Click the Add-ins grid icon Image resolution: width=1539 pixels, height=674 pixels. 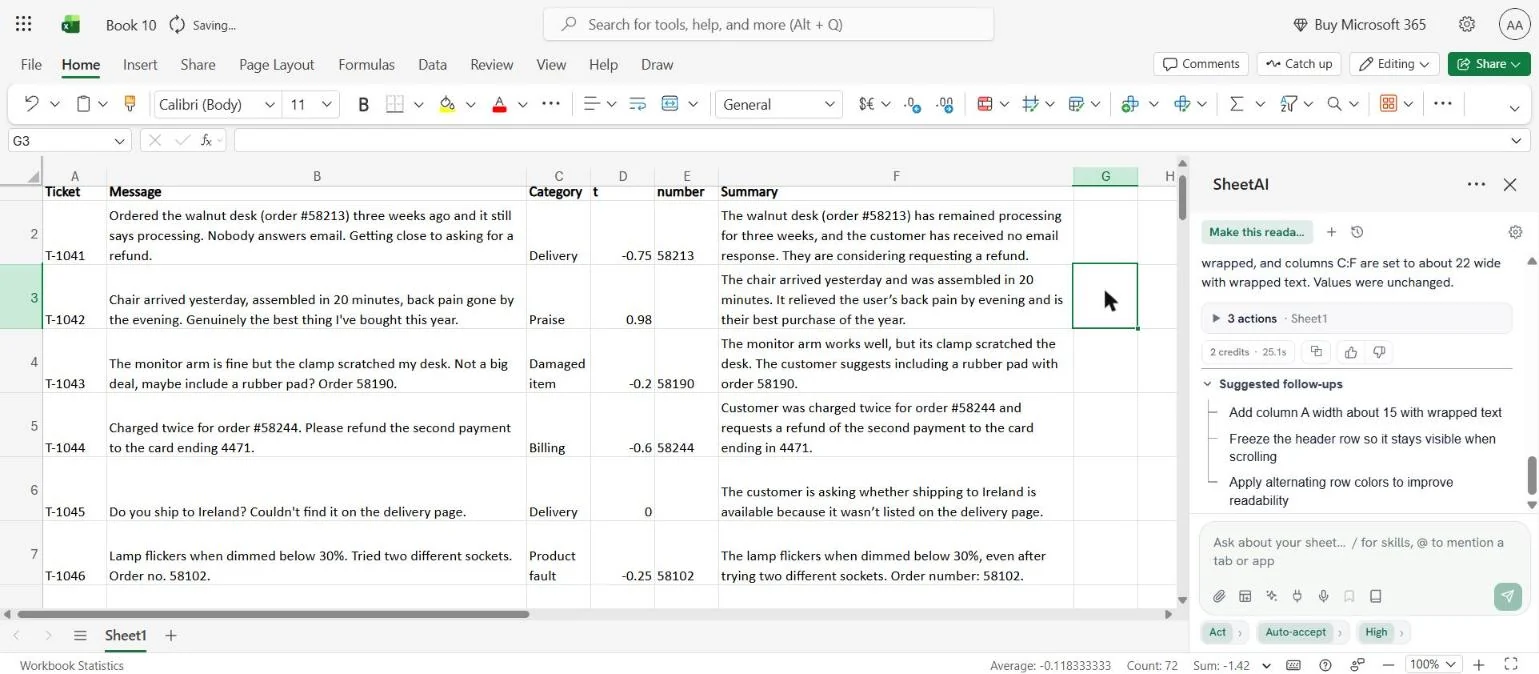[x=1388, y=104]
